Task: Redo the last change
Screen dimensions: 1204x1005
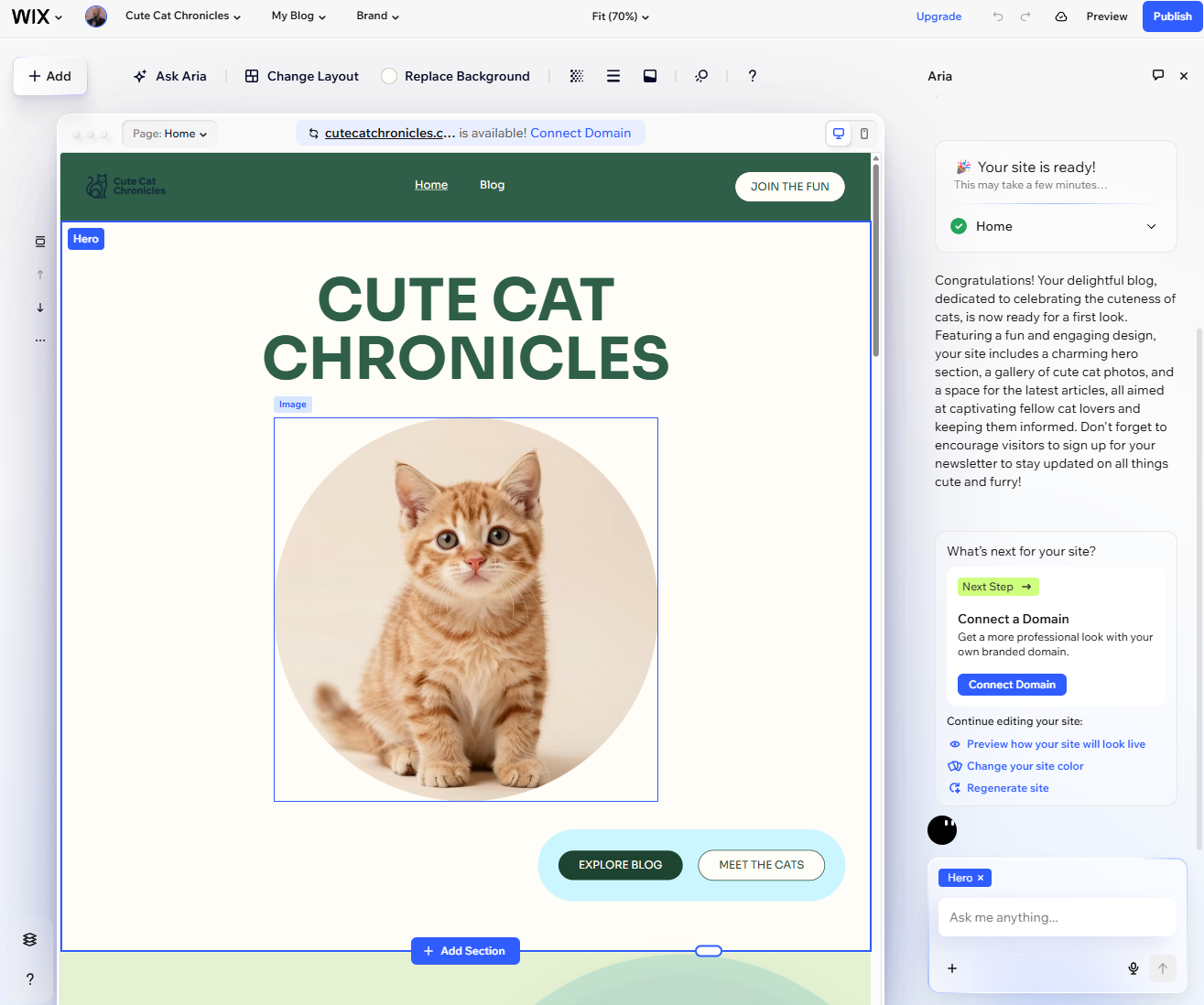Action: 1025,16
